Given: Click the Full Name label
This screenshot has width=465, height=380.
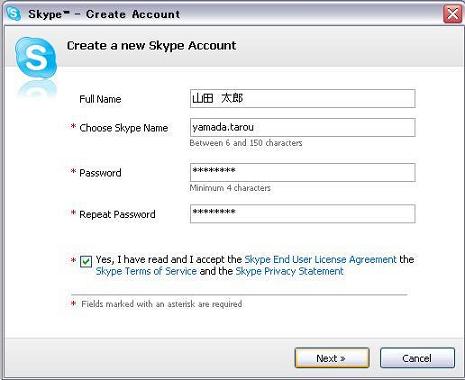Looking at the screenshot, I should [100, 99].
